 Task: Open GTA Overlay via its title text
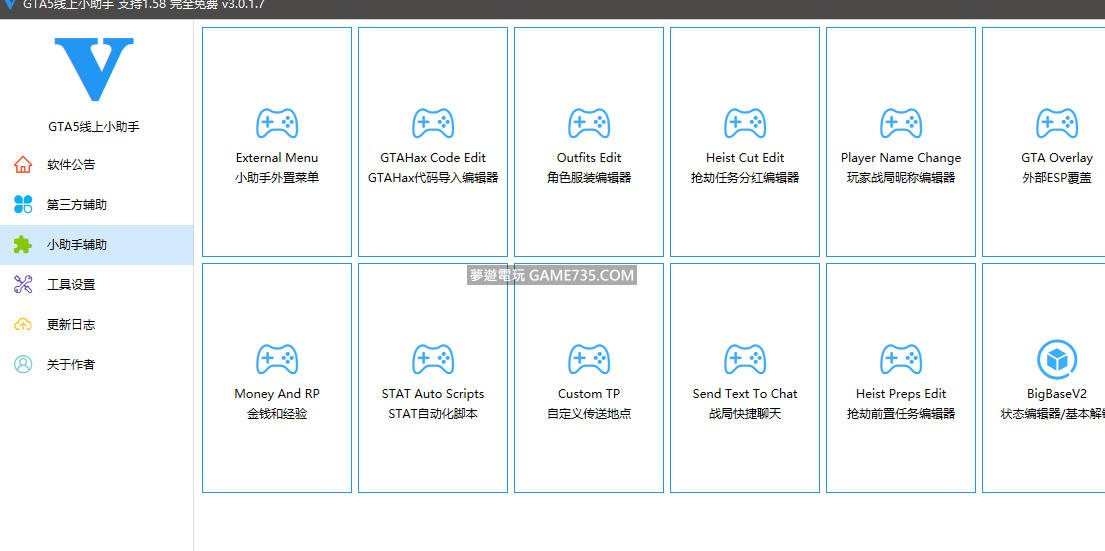(x=1056, y=158)
